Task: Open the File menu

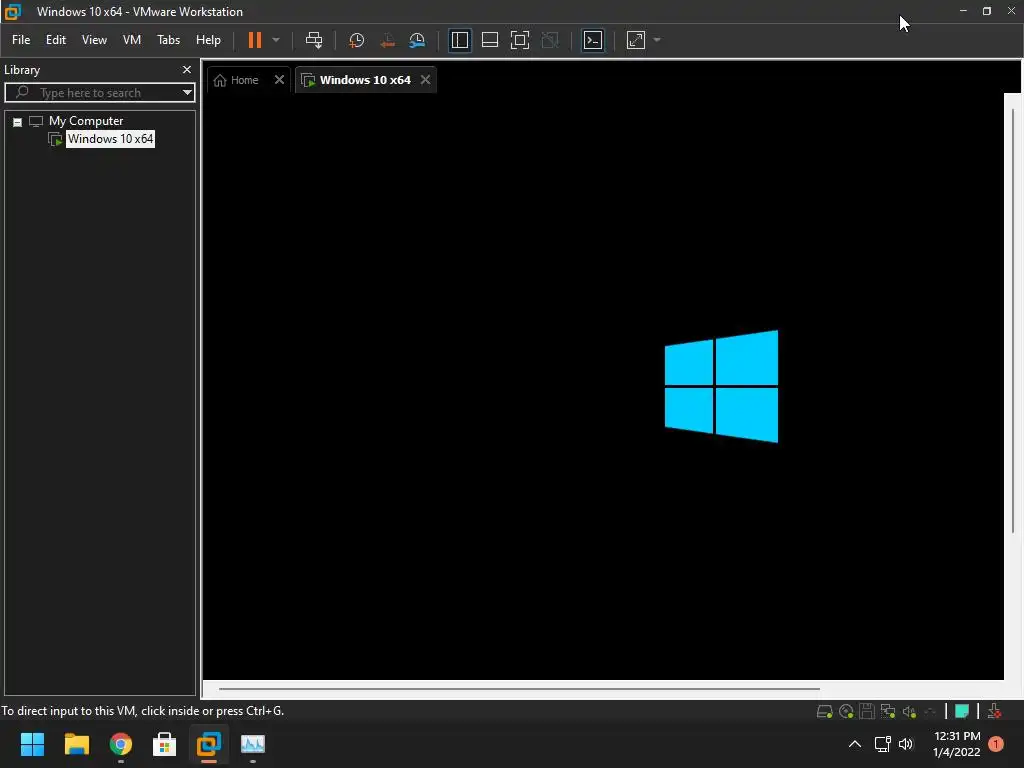Action: click(21, 40)
